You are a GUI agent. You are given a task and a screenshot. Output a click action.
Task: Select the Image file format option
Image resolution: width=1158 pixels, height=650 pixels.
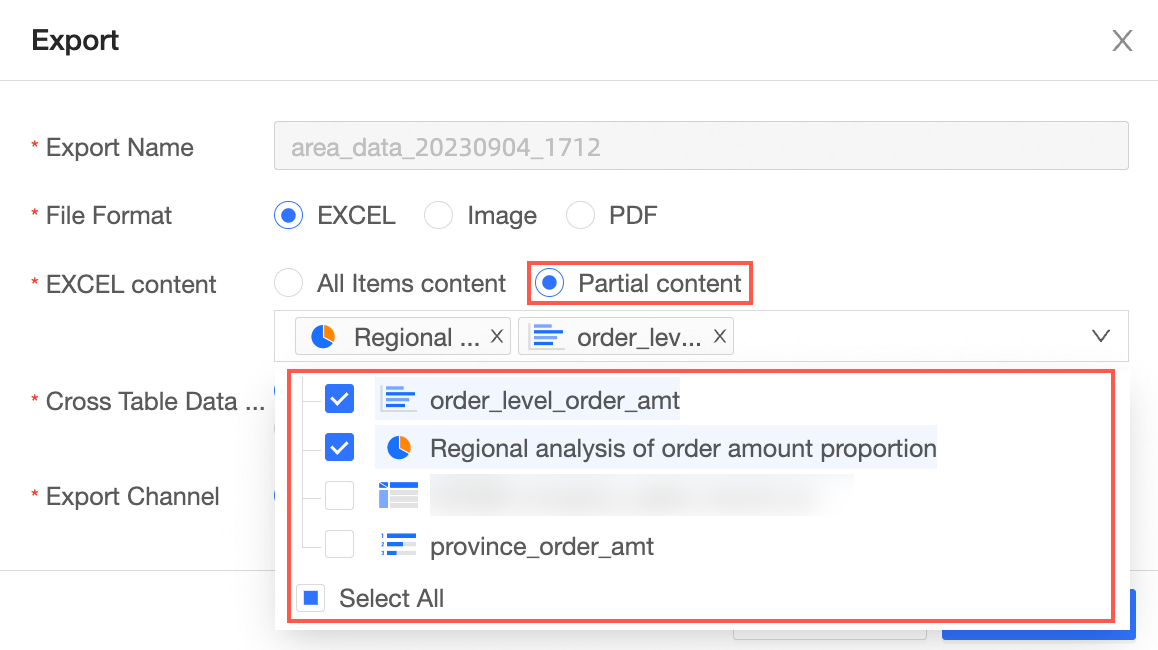(x=438, y=216)
